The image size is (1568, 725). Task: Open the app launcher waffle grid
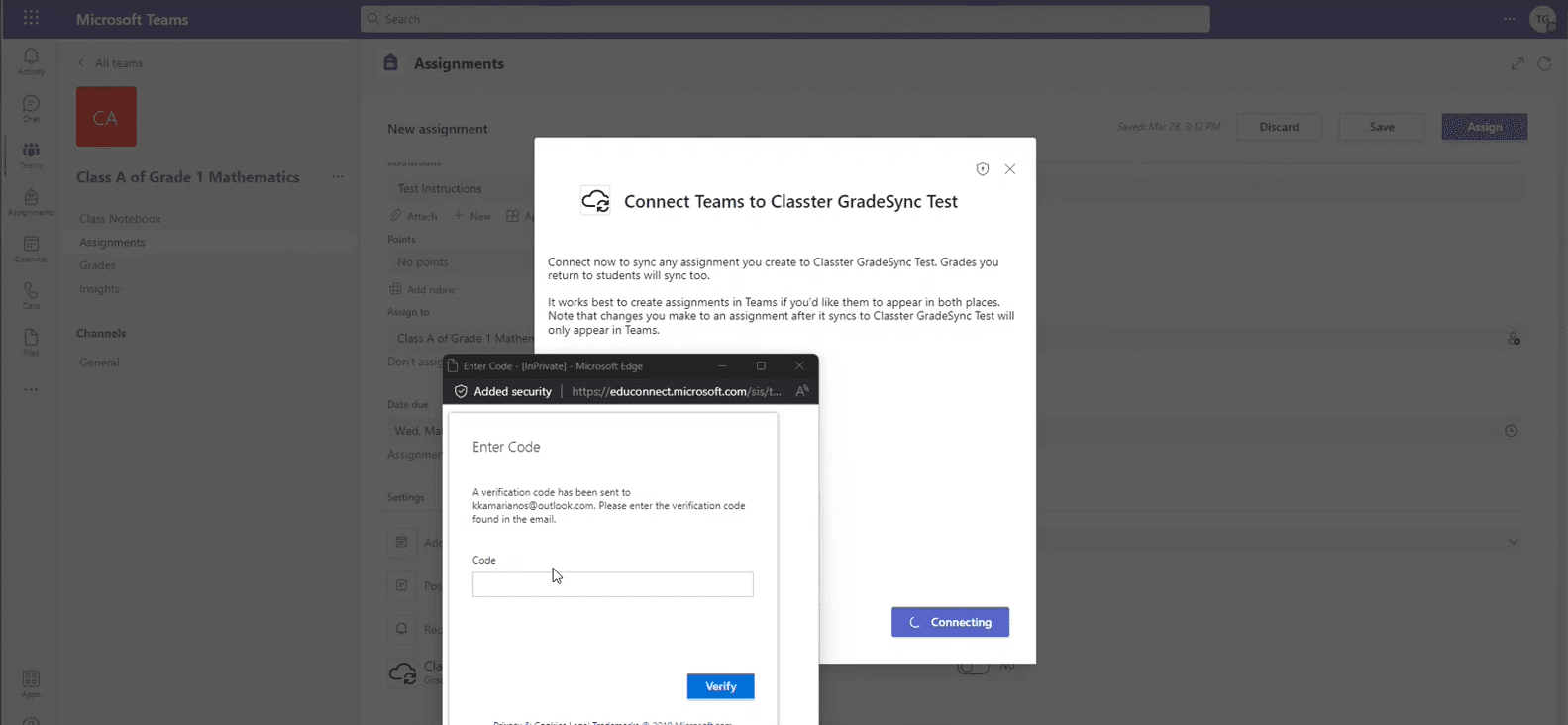[31, 18]
